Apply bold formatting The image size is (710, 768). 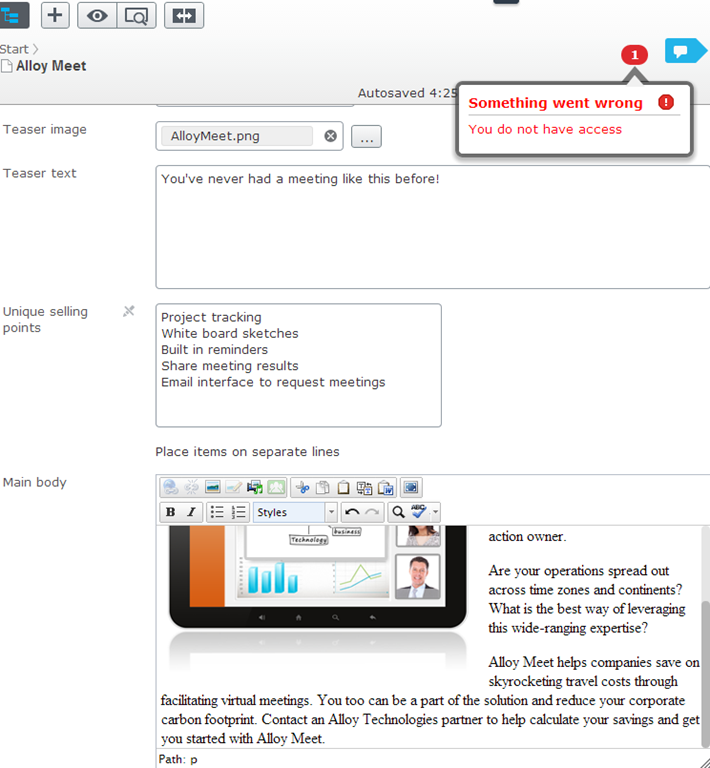click(170, 512)
